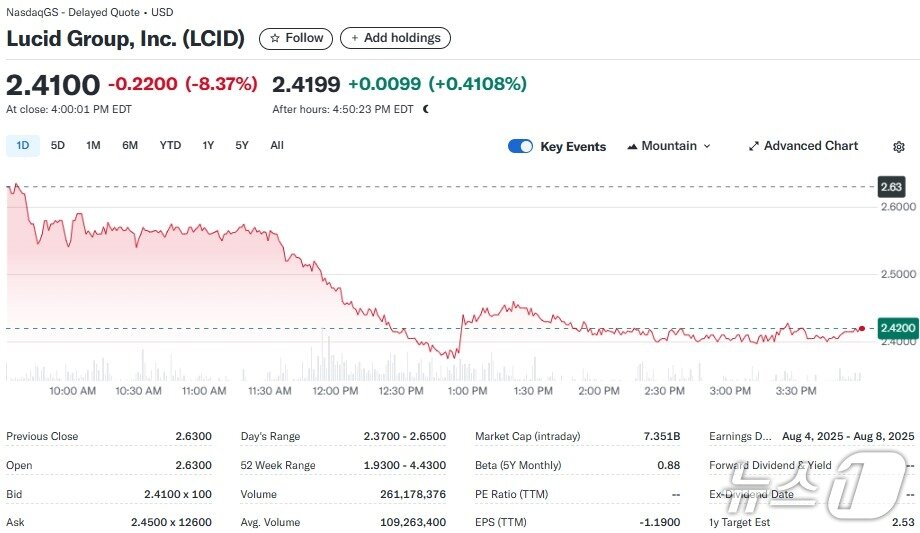This screenshot has height=533, width=920.
Task: Click the star icon on Follow
Action: [275, 38]
